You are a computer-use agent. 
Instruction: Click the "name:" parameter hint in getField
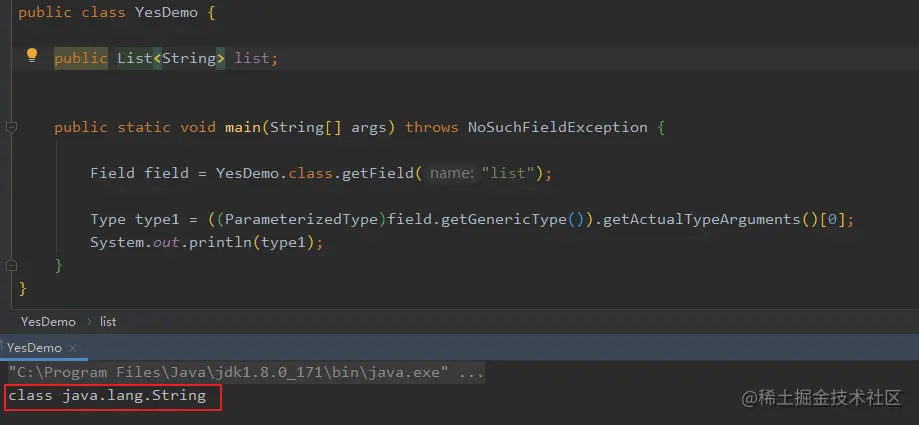(452, 174)
